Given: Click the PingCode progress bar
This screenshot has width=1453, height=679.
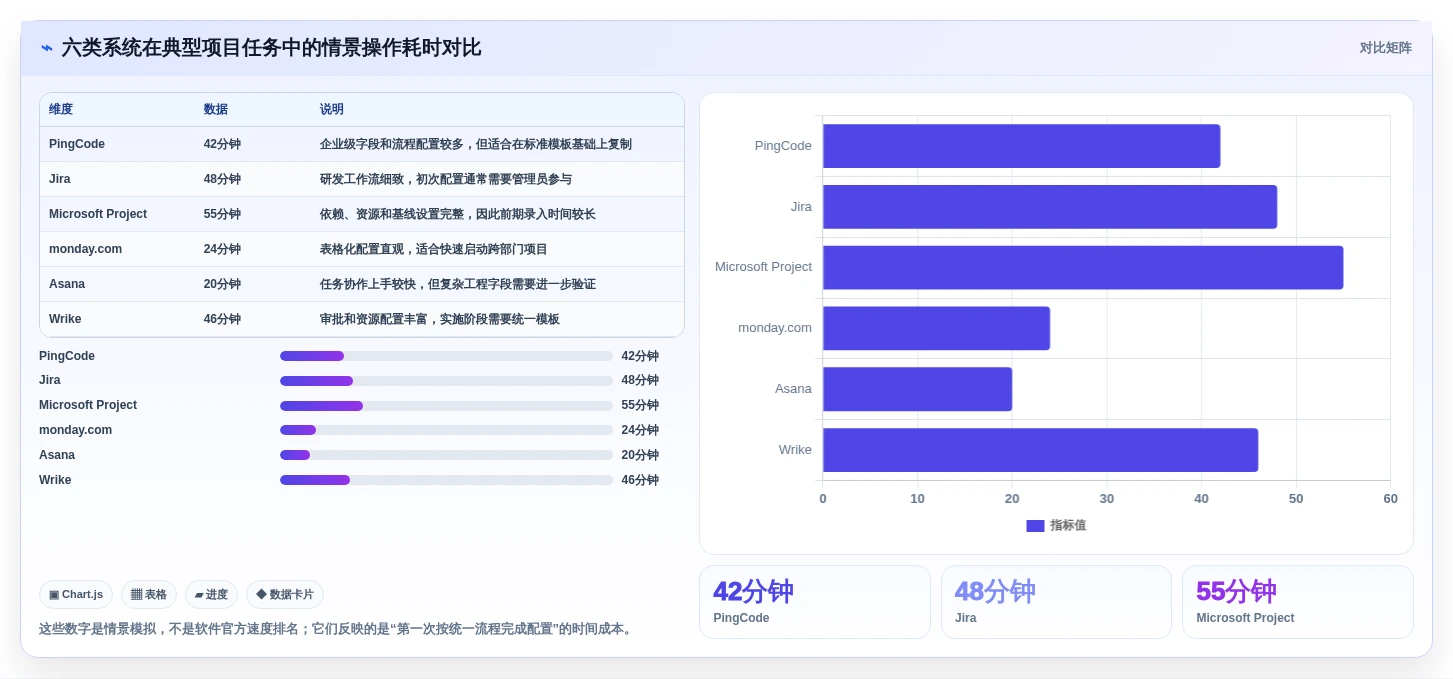Looking at the screenshot, I should 446,356.
